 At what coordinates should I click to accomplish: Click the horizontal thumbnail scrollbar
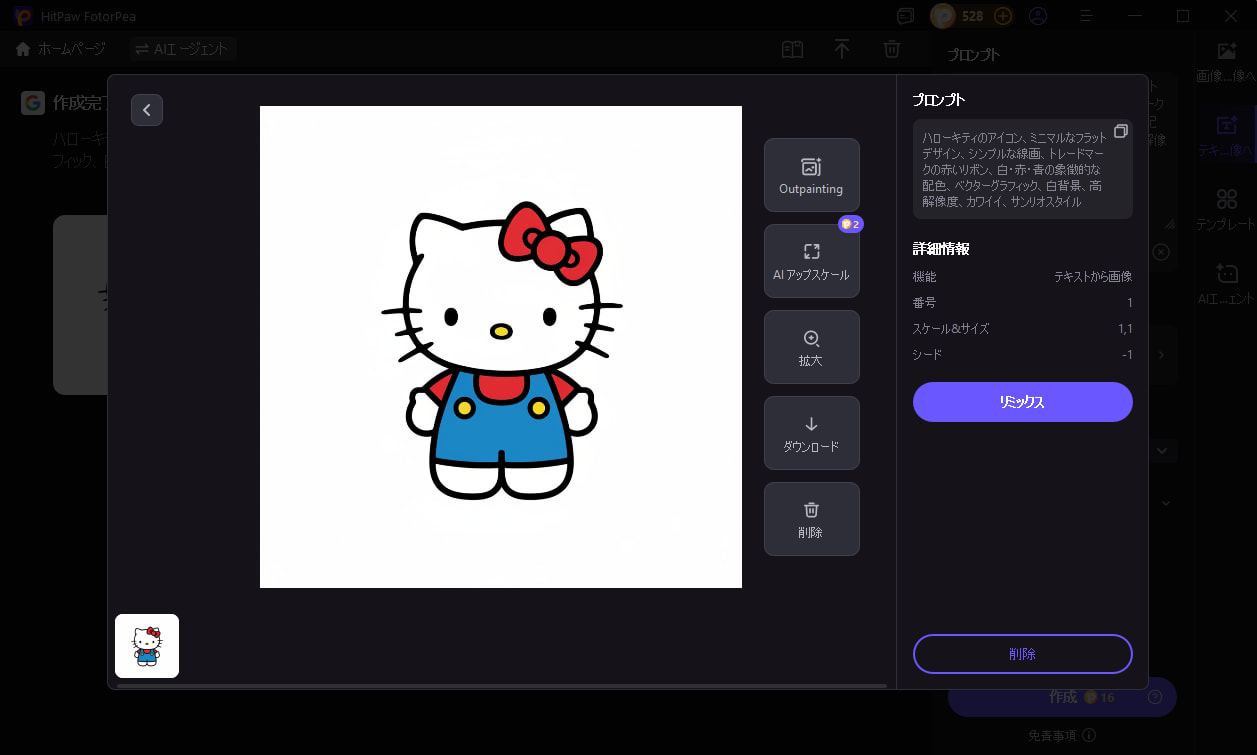coord(501,686)
